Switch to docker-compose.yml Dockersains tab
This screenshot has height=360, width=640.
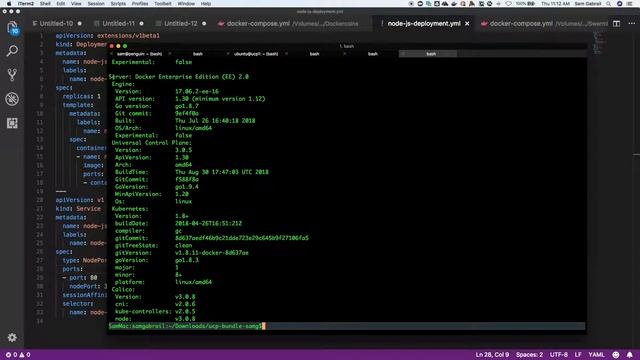(292, 24)
